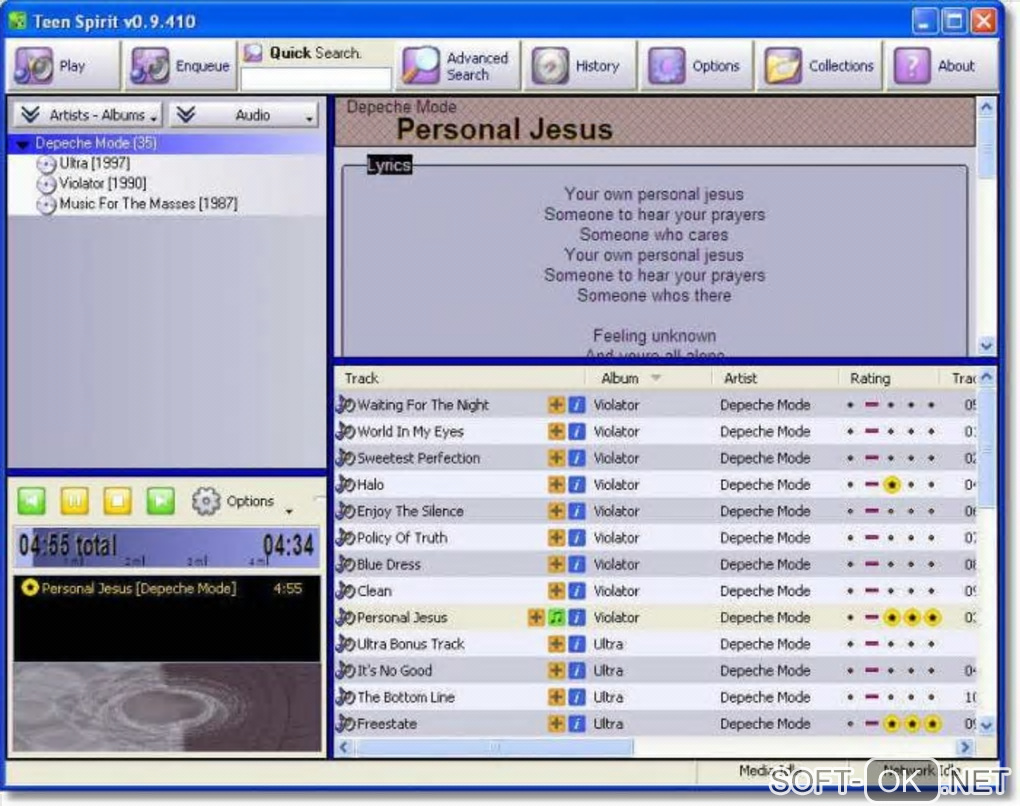Set World In My Eyes rating to fourth dot
1020x806 pixels.
pos(911,431)
